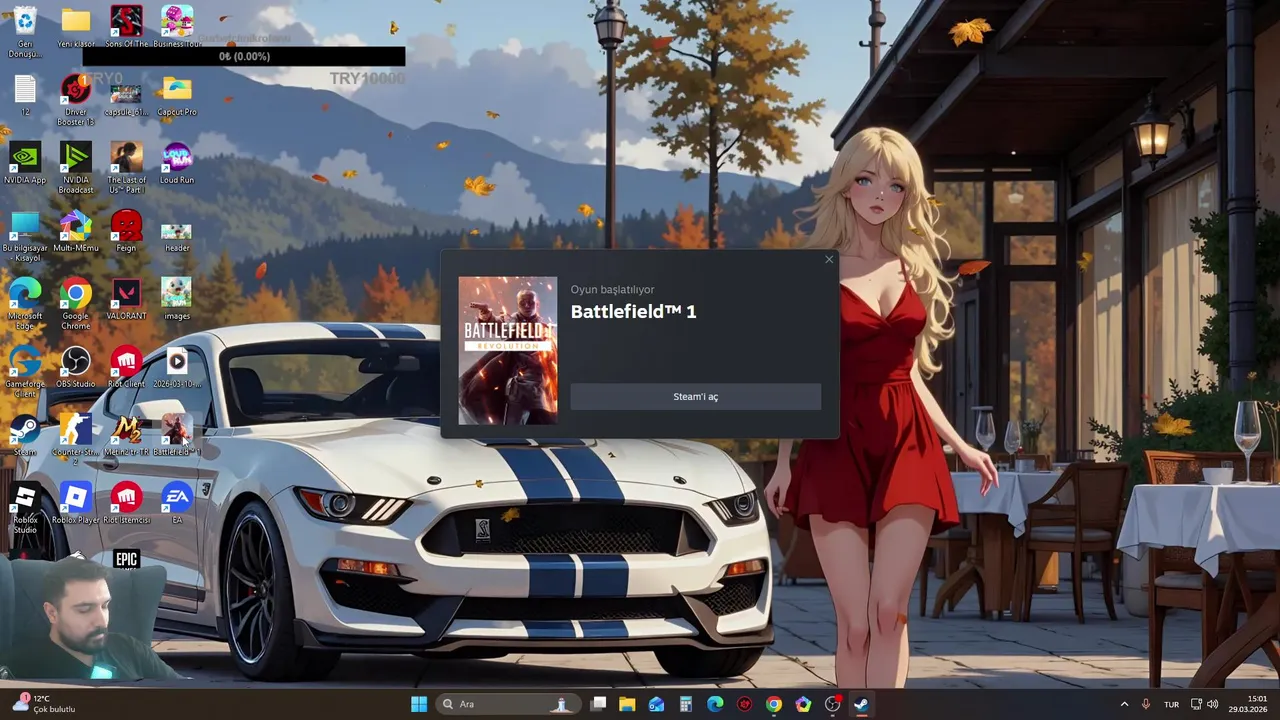This screenshot has width=1280, height=720.
Task: Select the Counter-Strike 2 desktop shortcut
Action: pyautogui.click(x=76, y=440)
